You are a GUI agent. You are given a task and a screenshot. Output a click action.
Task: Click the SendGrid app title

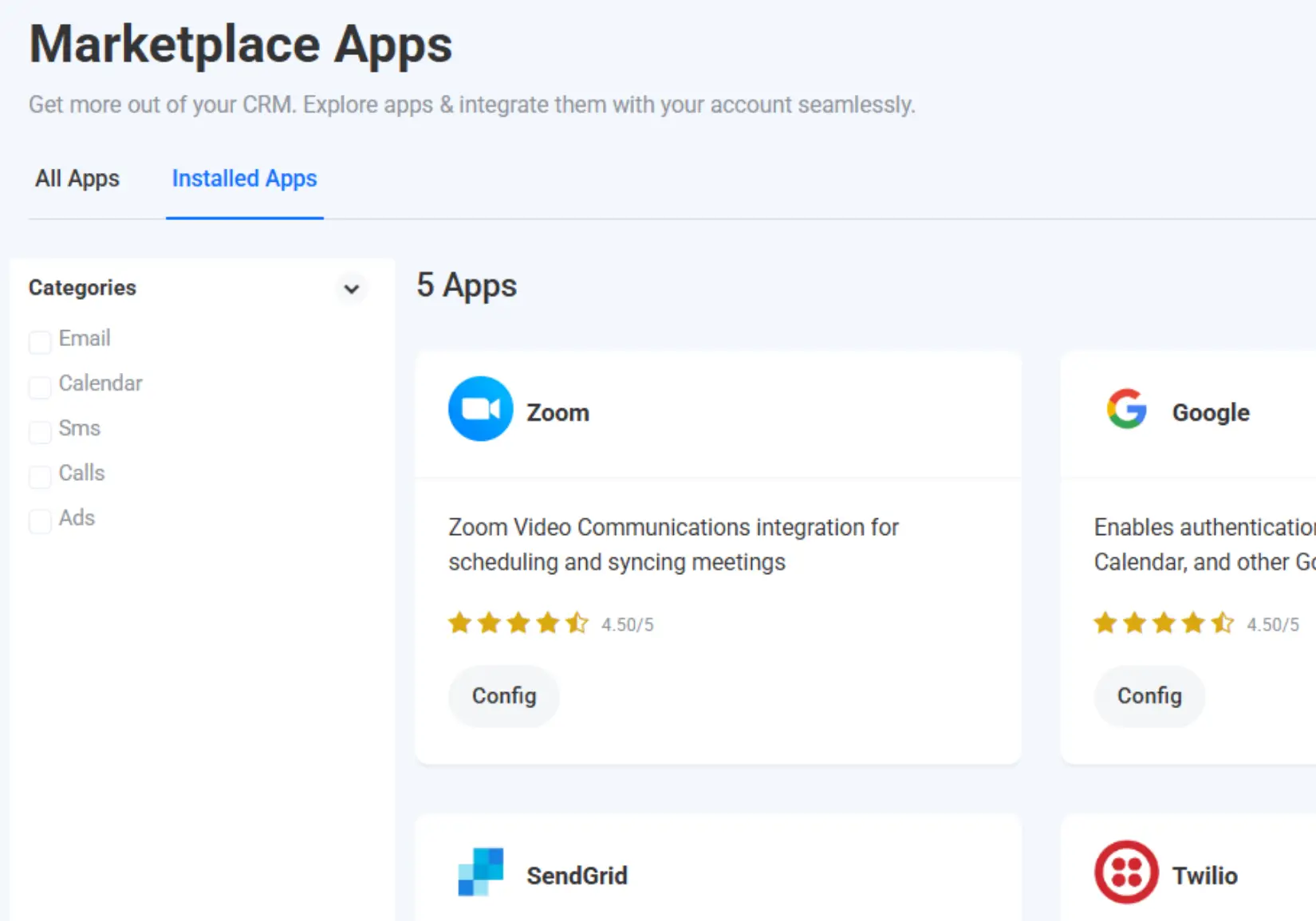577,876
